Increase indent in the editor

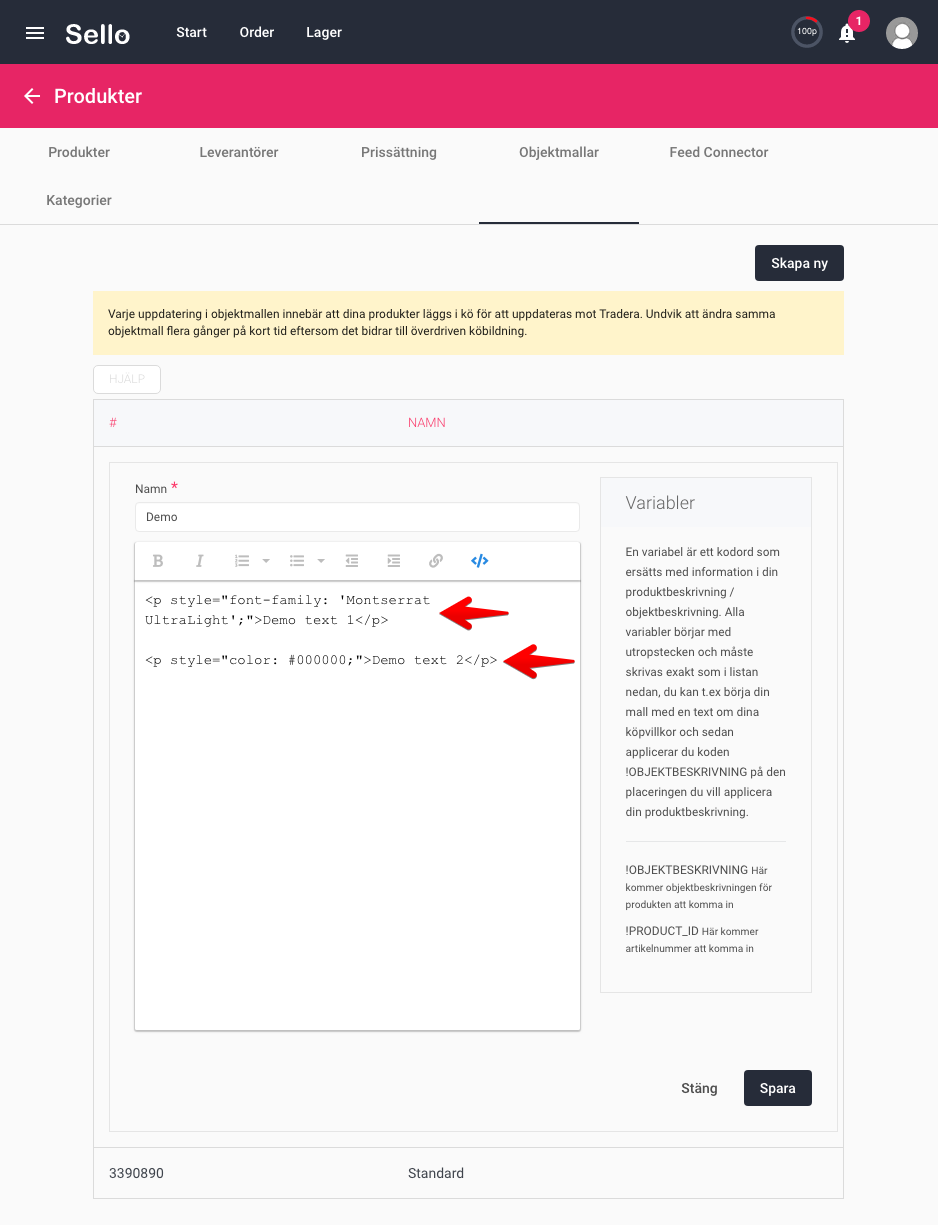tap(394, 561)
